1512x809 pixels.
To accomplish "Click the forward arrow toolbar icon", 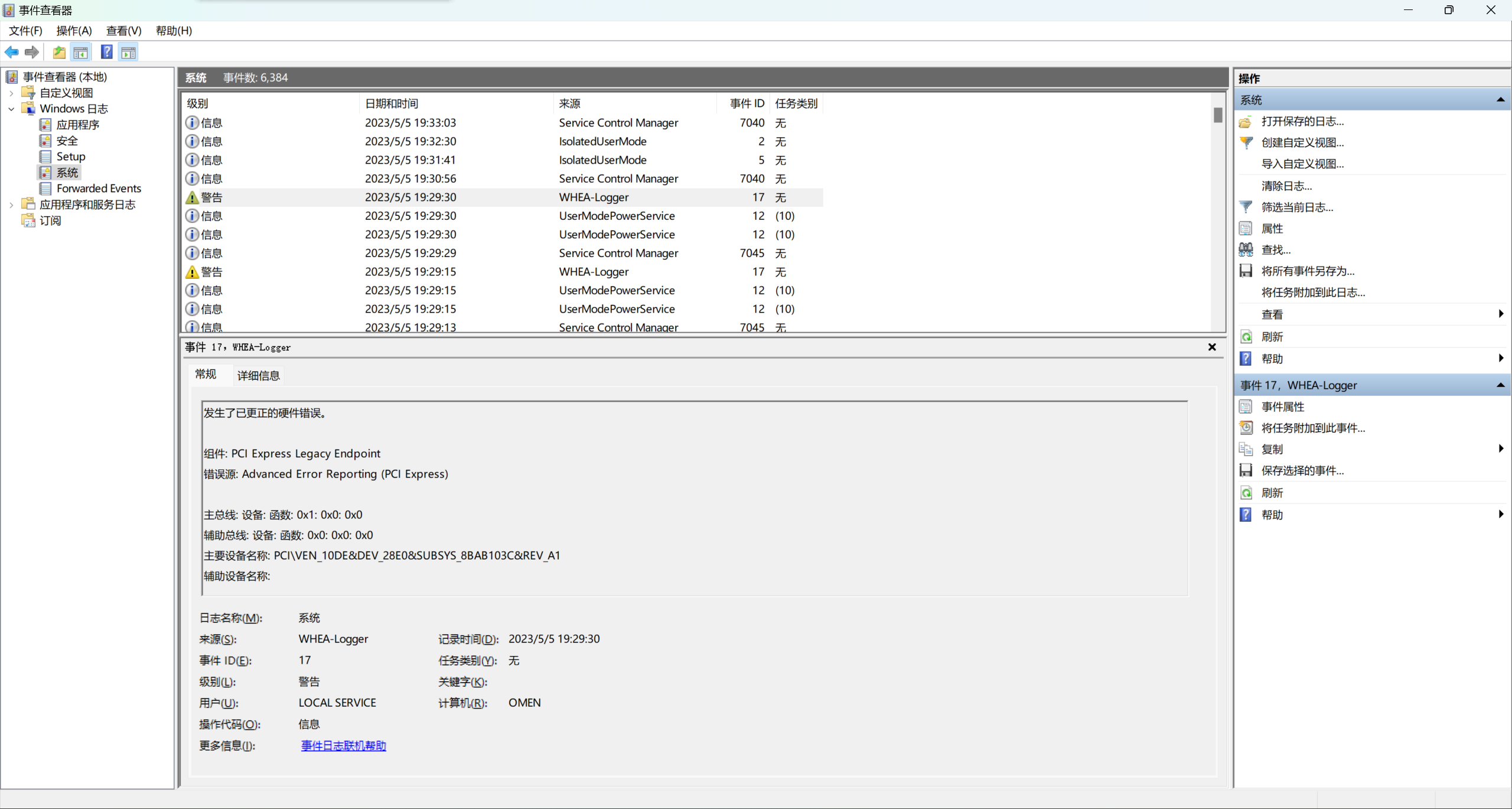I will click(32, 53).
